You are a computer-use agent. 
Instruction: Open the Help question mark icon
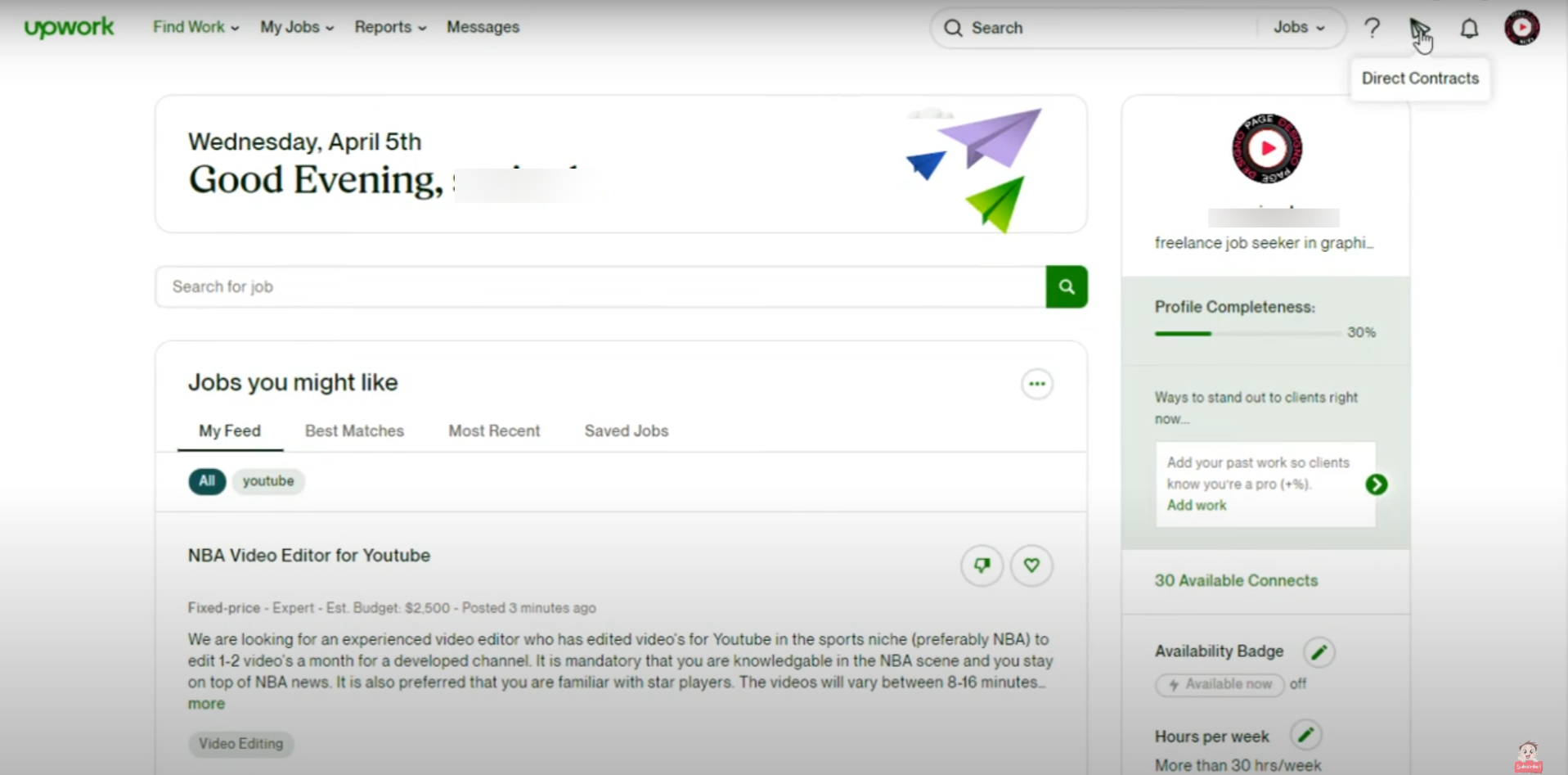[x=1372, y=28]
